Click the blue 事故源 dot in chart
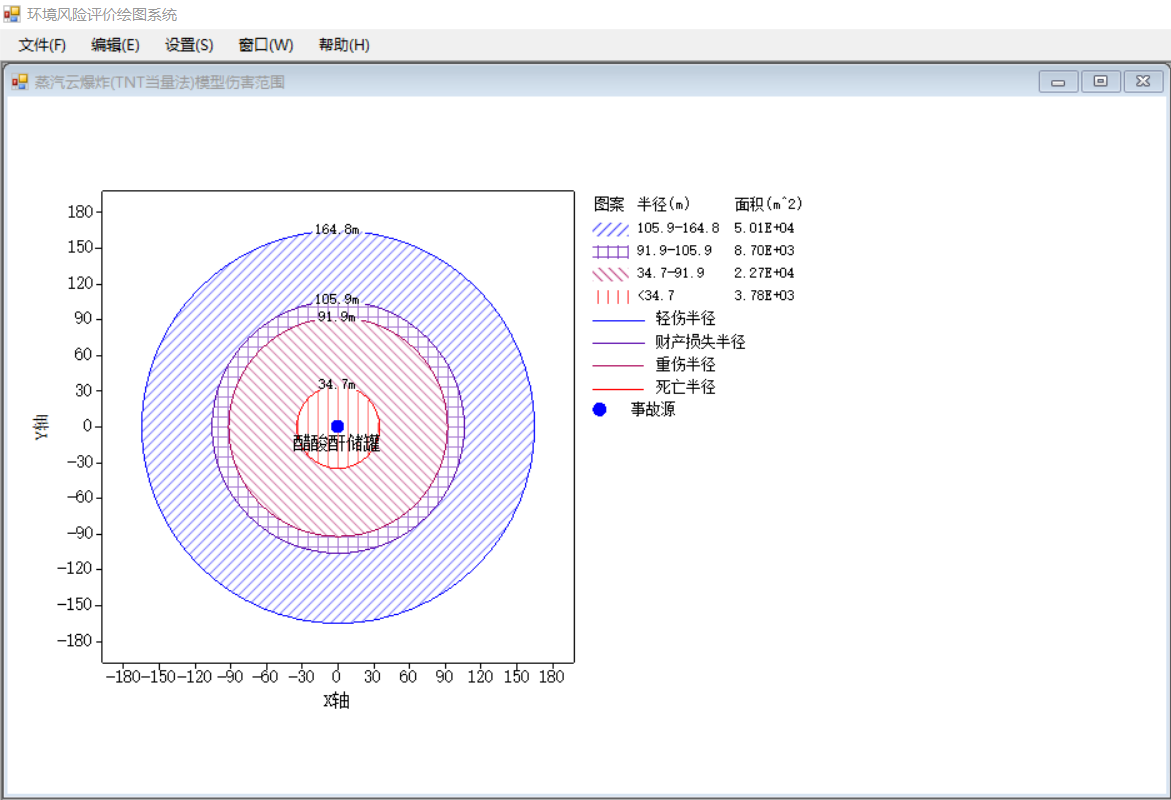This screenshot has width=1171, height=800. tap(338, 427)
